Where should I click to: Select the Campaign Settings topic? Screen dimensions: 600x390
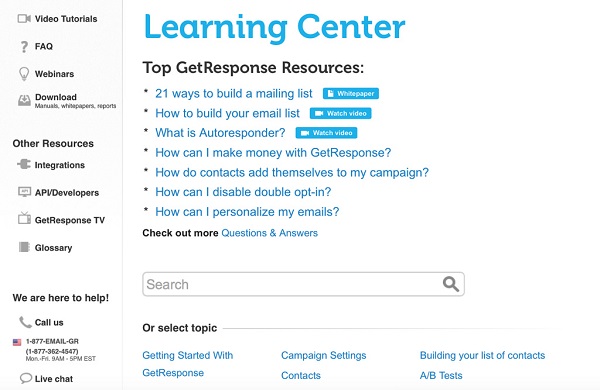(x=323, y=355)
